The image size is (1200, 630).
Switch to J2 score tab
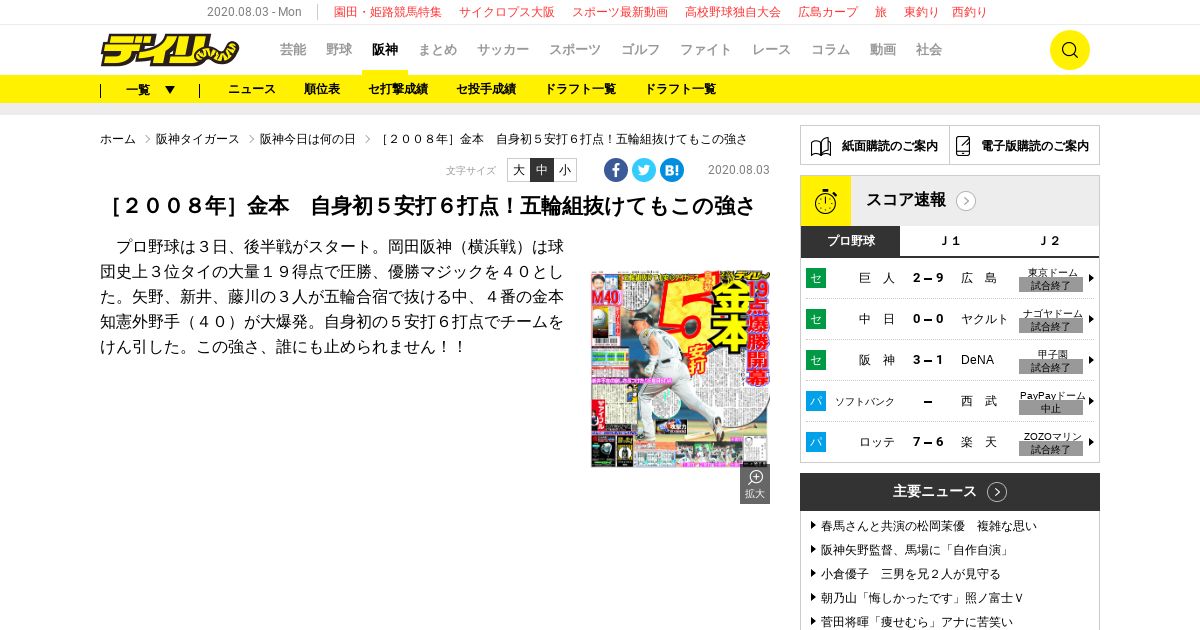pyautogui.click(x=1050, y=241)
